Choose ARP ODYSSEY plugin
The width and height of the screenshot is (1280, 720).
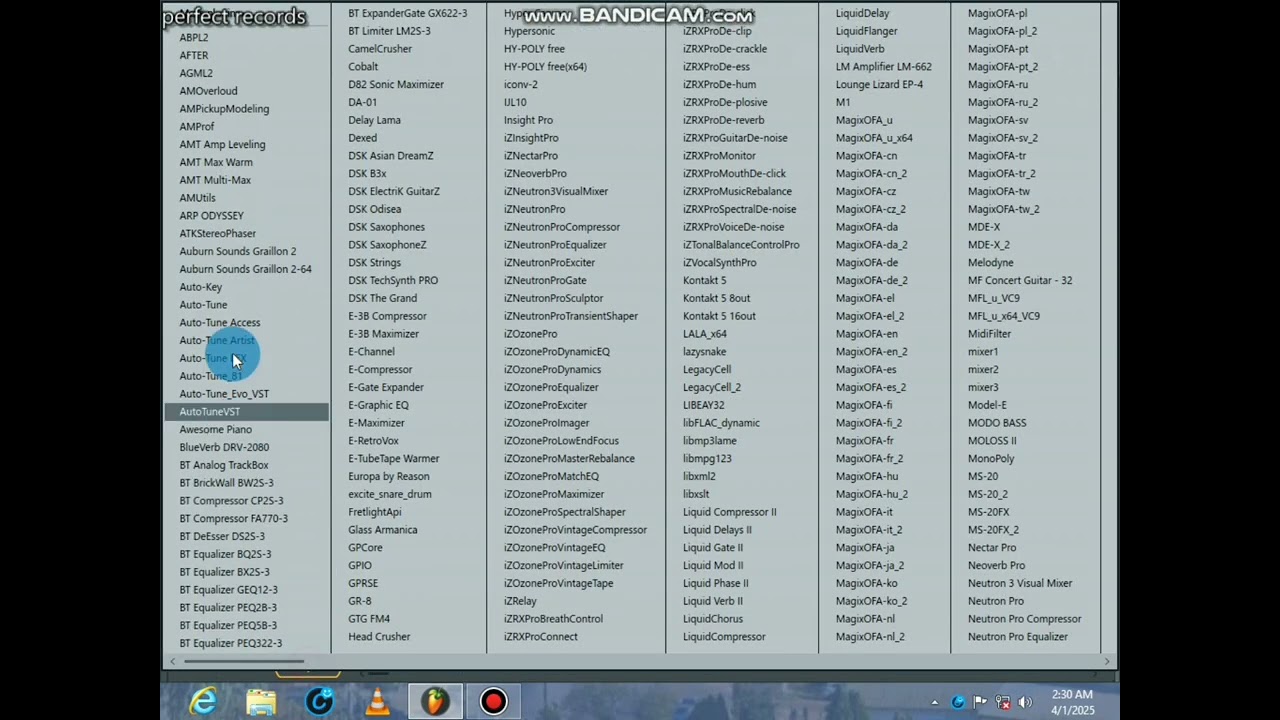[211, 216]
